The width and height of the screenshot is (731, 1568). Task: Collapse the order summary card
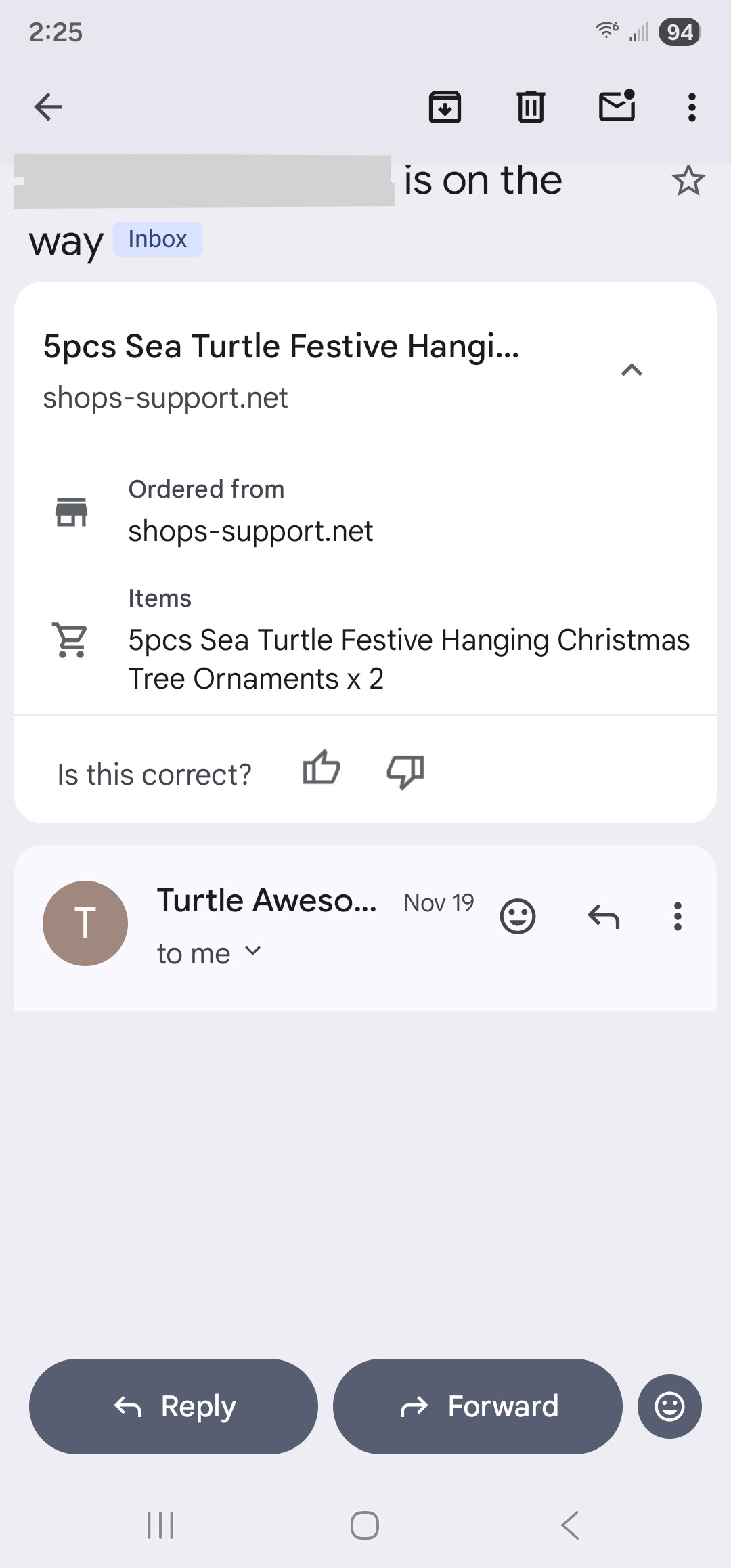[x=632, y=370]
